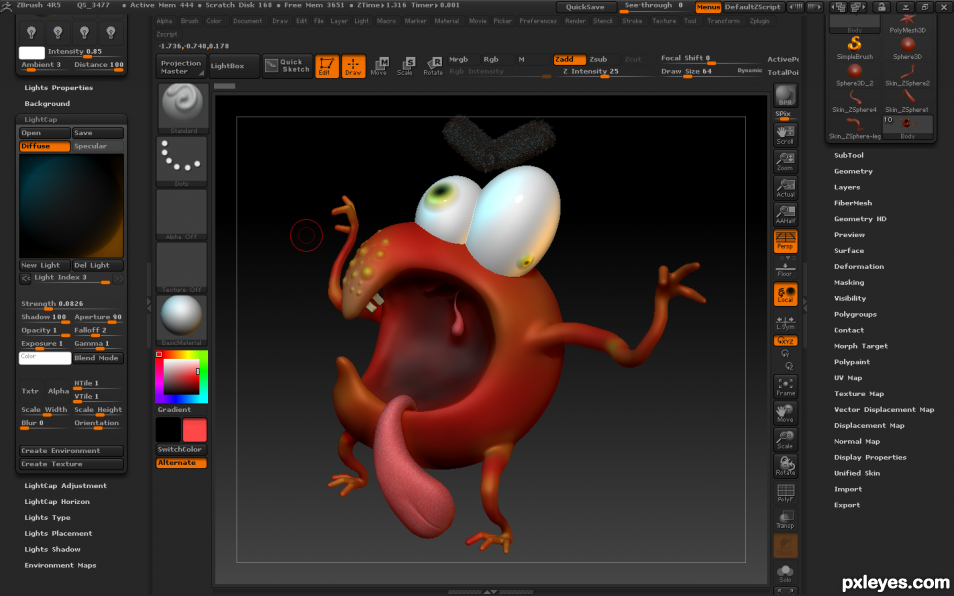
Task: Select the right-shelf Move view icon
Action: [785, 413]
